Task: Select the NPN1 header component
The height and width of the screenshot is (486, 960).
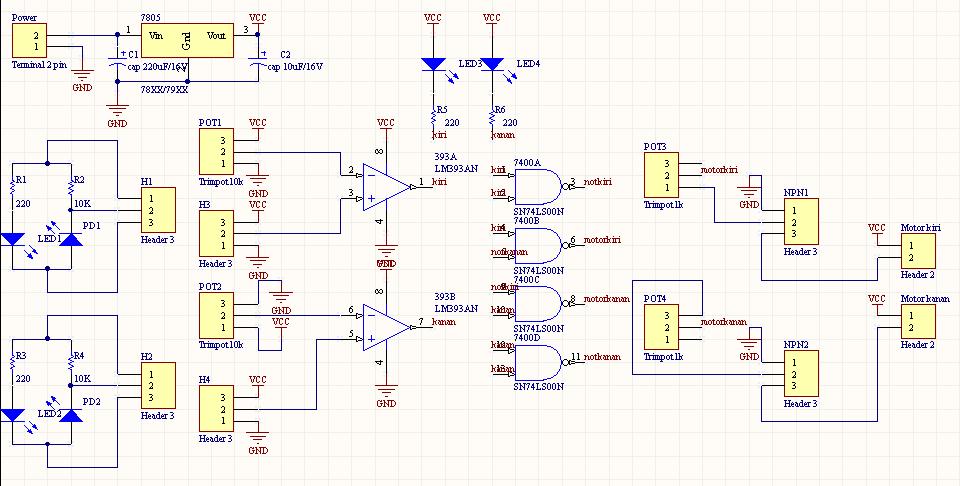Action: [x=801, y=222]
